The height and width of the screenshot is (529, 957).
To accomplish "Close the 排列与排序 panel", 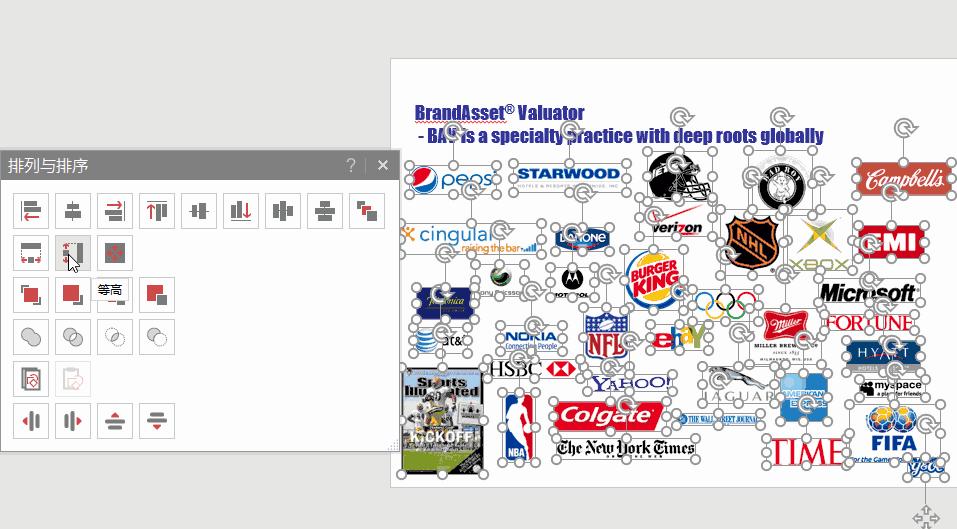I will [x=383, y=165].
